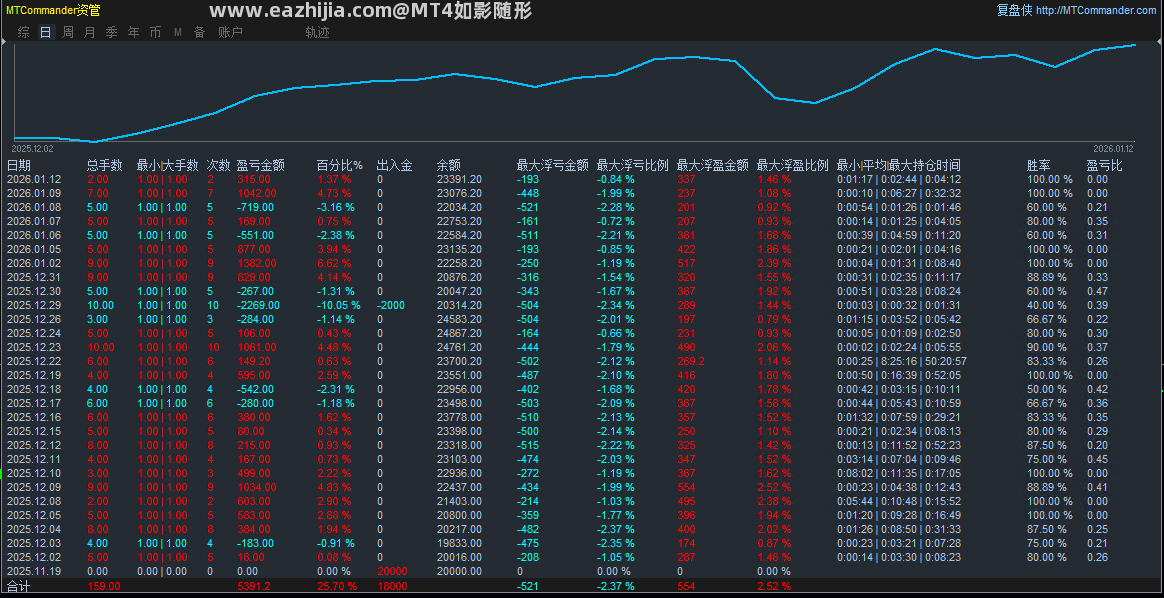Screen dimensions: 1164x598
Task: Click the 40.00 % win rate cell
Action: [1047, 305]
